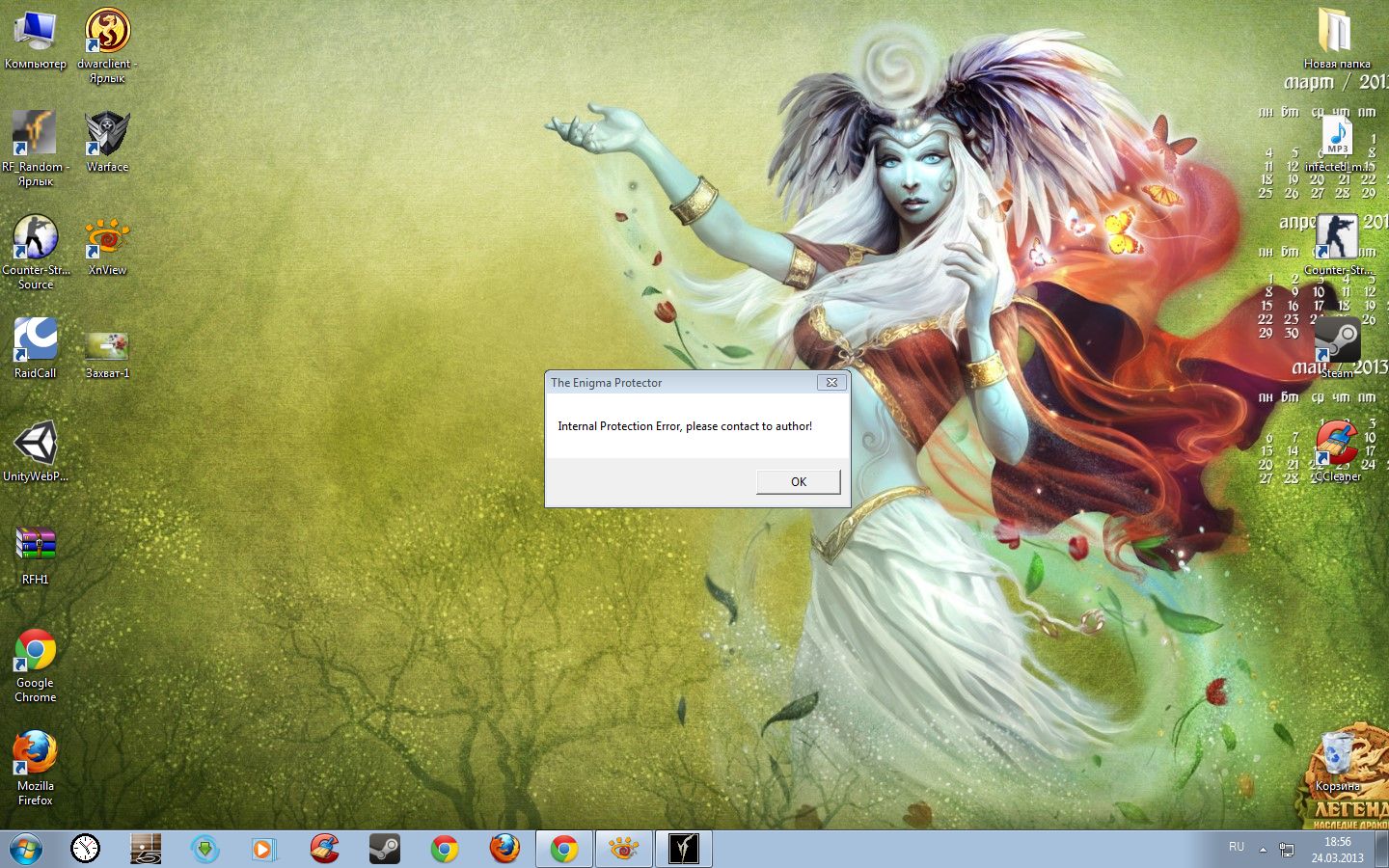The width and height of the screenshot is (1389, 868).
Task: Select the Steam desktop shortcut
Action: click(x=1337, y=348)
